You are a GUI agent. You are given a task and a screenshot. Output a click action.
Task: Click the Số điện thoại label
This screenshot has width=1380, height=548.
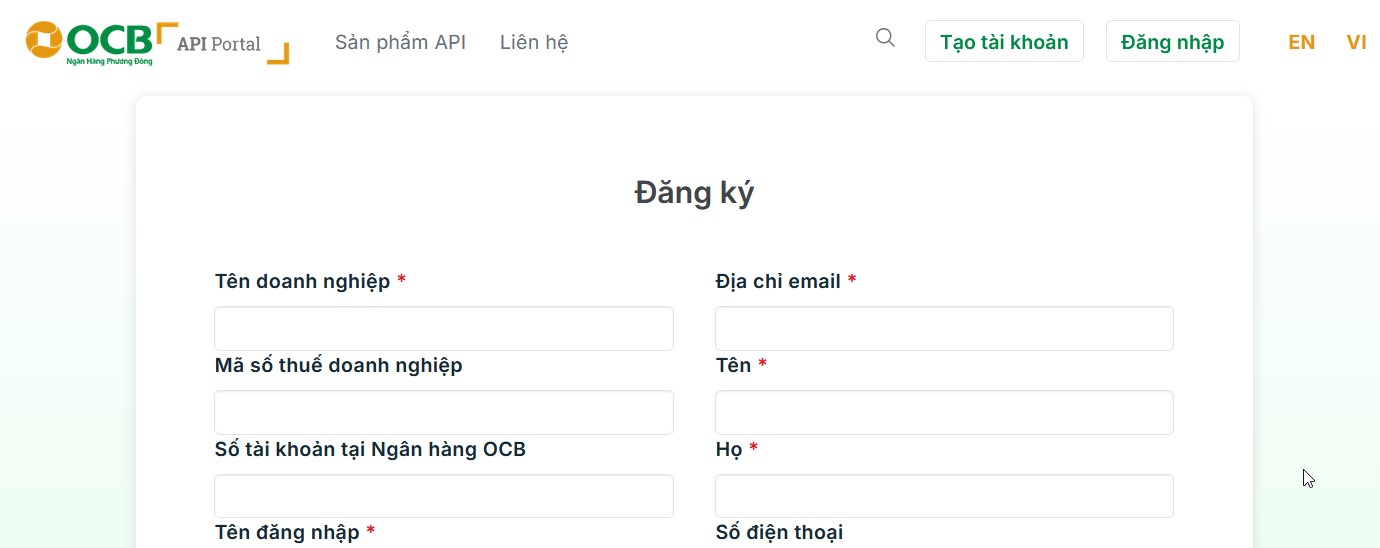pyautogui.click(x=779, y=532)
